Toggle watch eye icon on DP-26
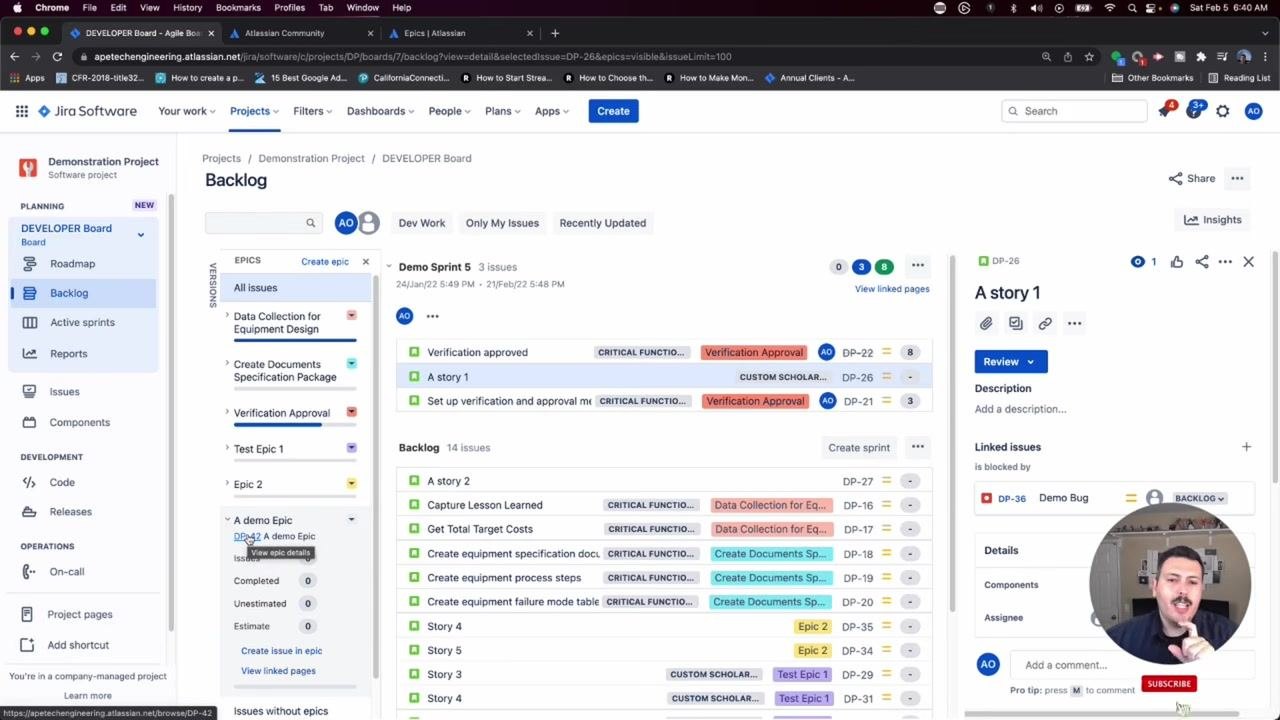Viewport: 1280px width, 720px height. coord(1138,262)
